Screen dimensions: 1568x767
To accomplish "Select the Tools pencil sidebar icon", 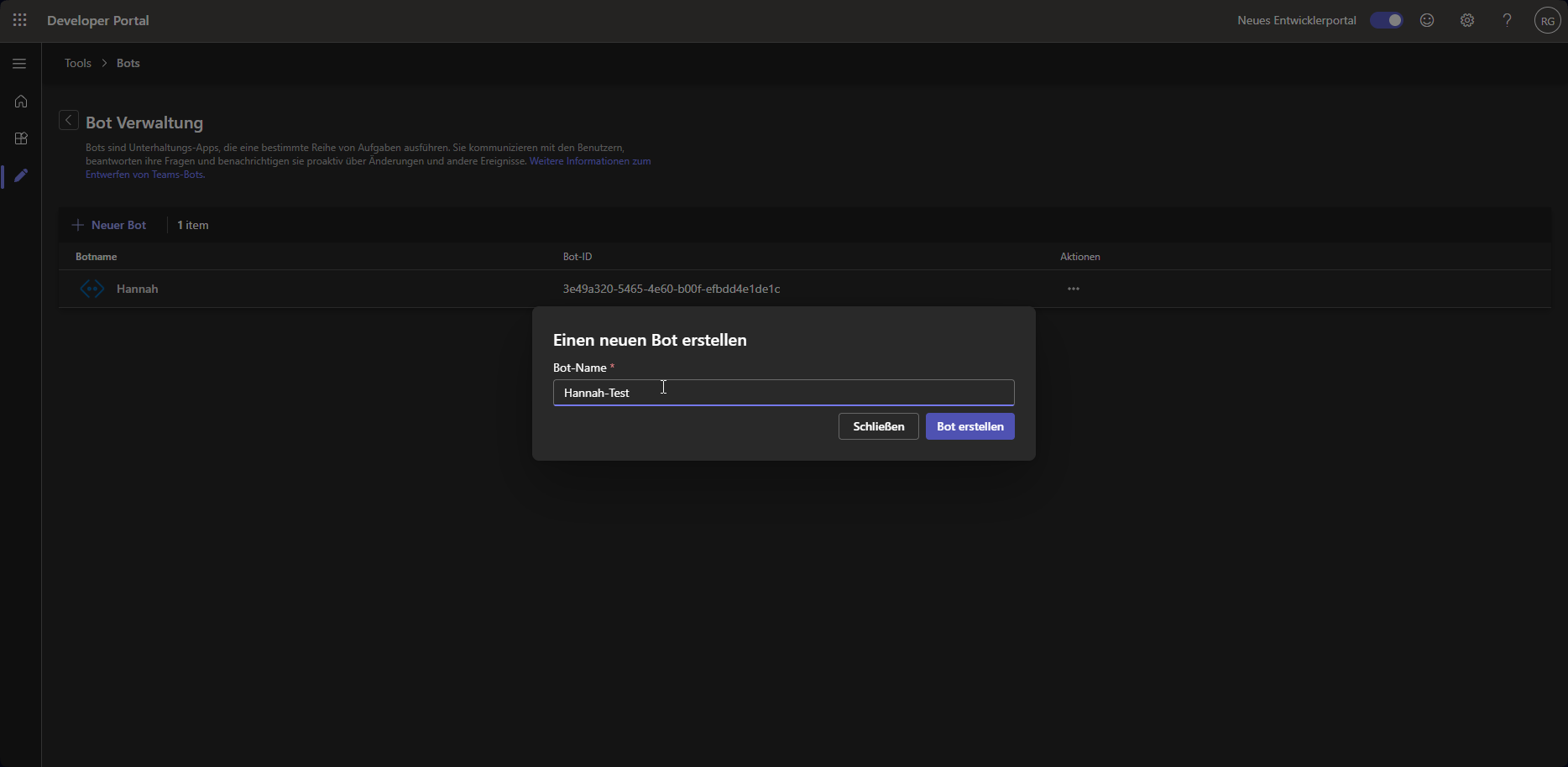I will [x=21, y=175].
